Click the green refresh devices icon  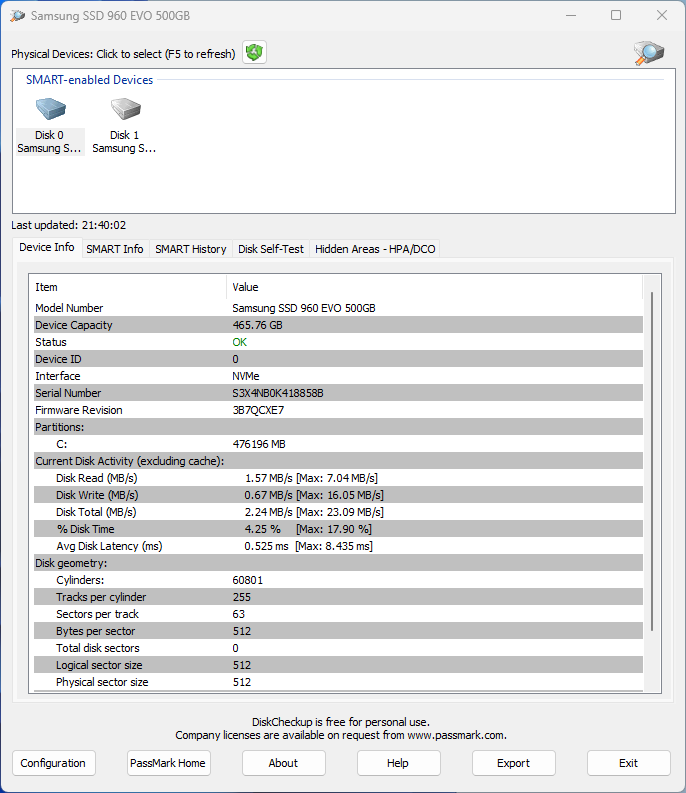coord(254,53)
